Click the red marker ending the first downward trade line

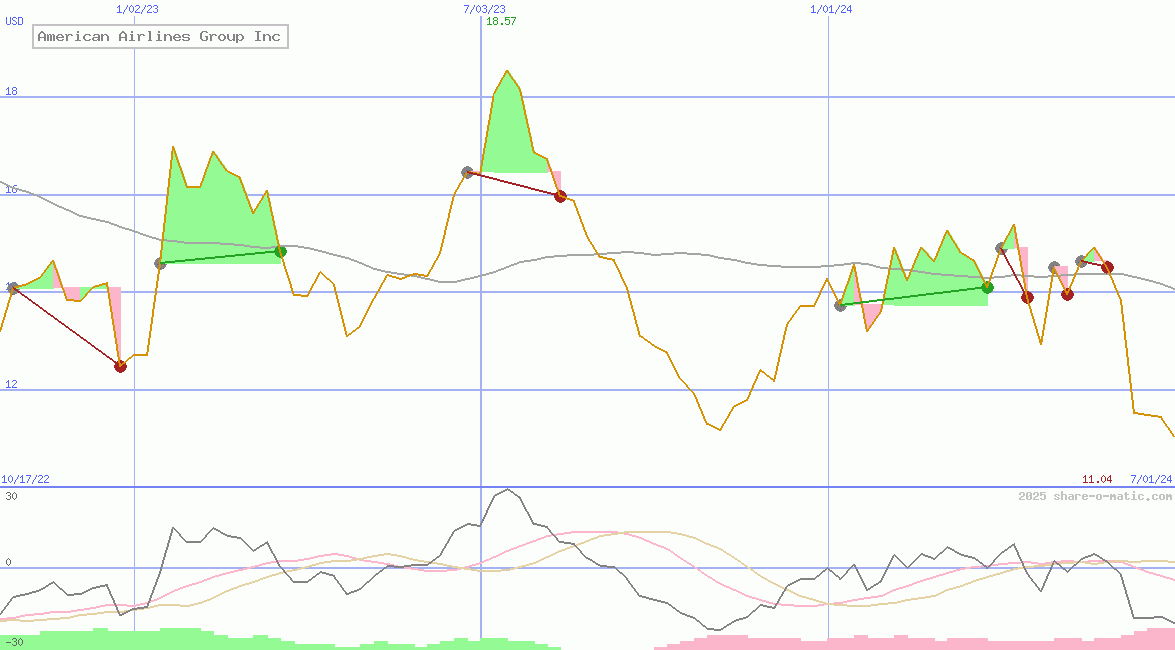(x=120, y=366)
